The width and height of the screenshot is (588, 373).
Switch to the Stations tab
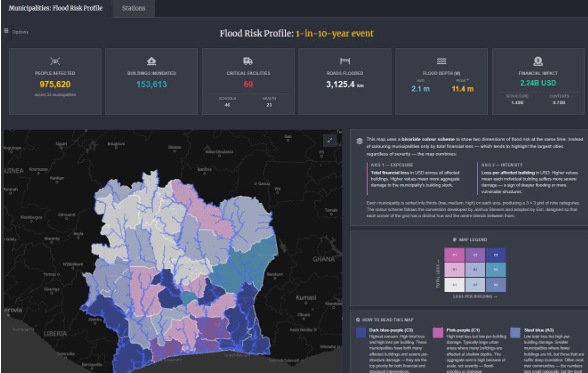coord(133,8)
